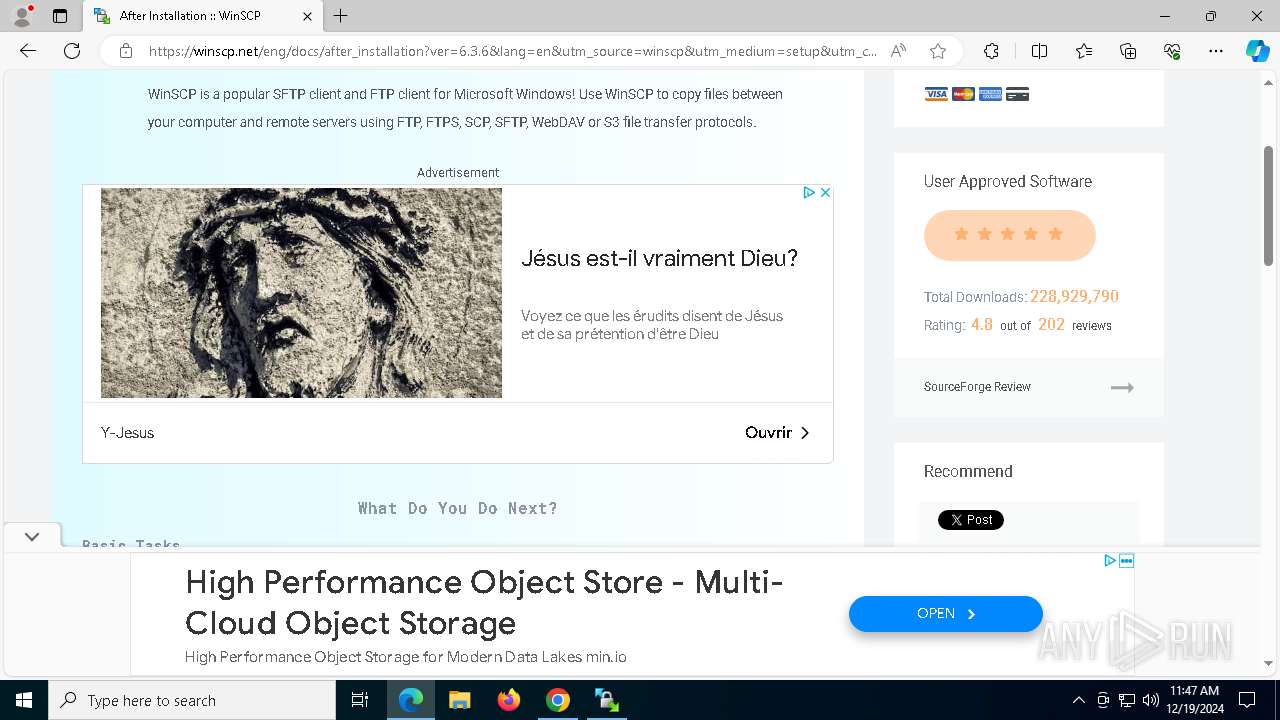This screenshot has height=720, width=1280.
Task: Open the volume control in tray
Action: 1150,700
